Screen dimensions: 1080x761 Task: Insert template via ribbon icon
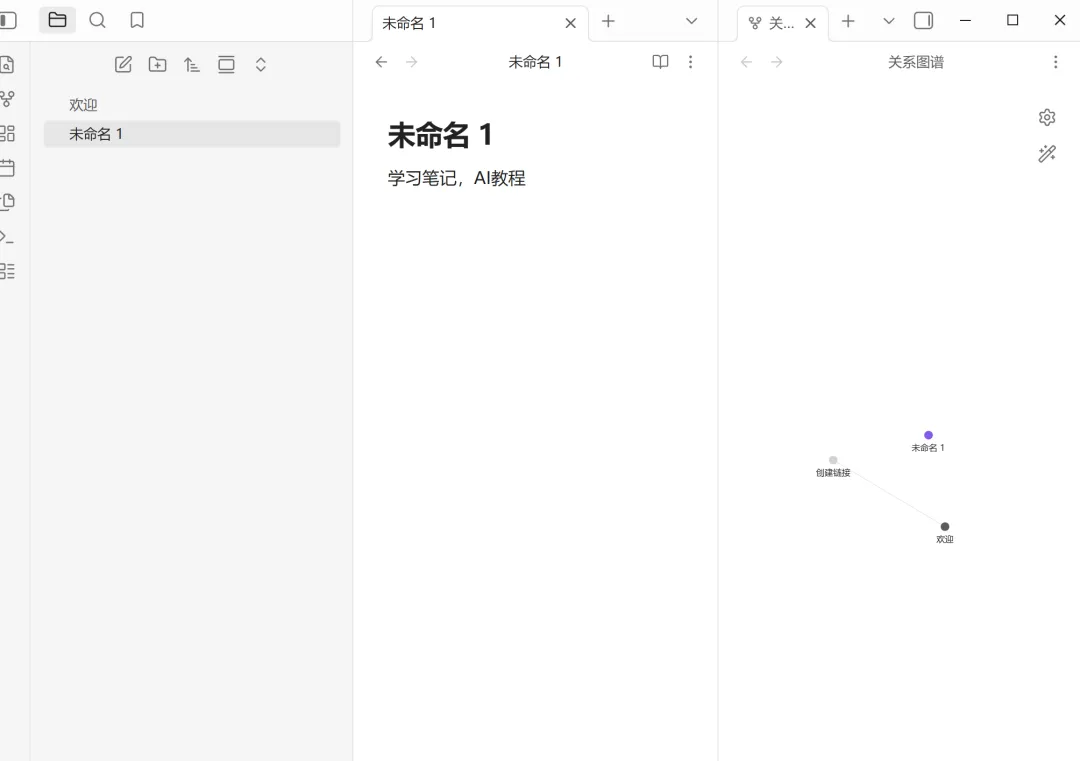pos(7,202)
